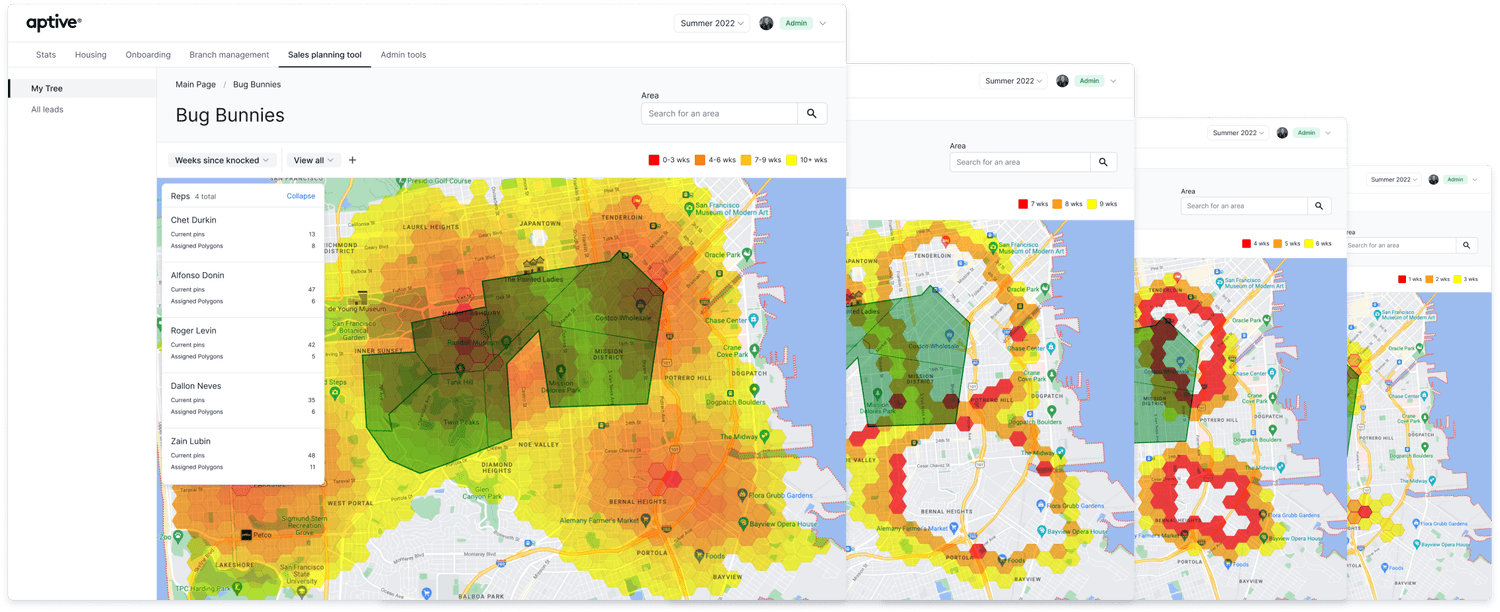Click the aptive logo
The height and width of the screenshot is (612, 1500).
click(x=54, y=23)
